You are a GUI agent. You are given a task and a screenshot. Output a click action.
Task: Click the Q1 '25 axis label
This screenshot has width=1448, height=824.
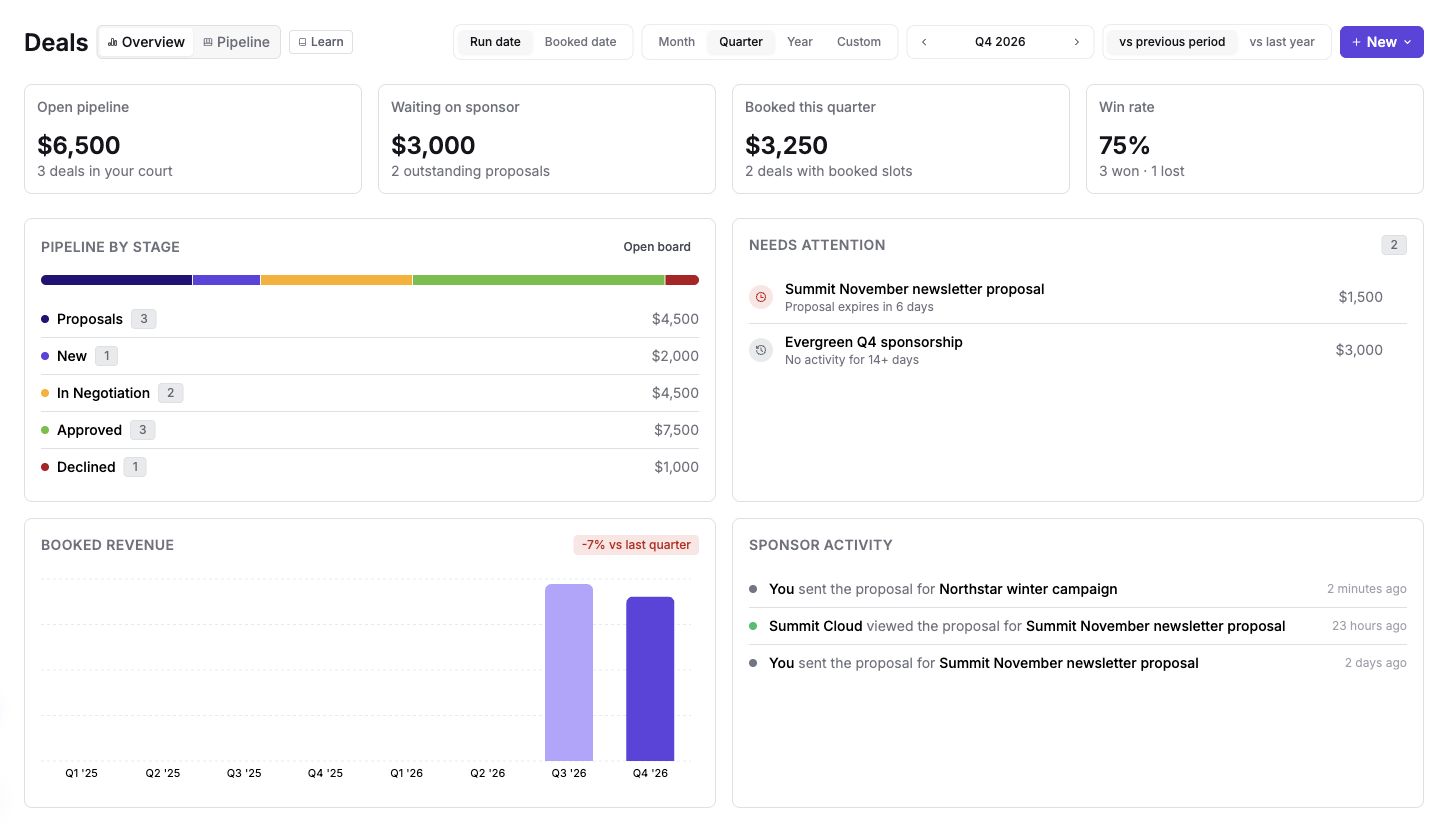(82, 774)
